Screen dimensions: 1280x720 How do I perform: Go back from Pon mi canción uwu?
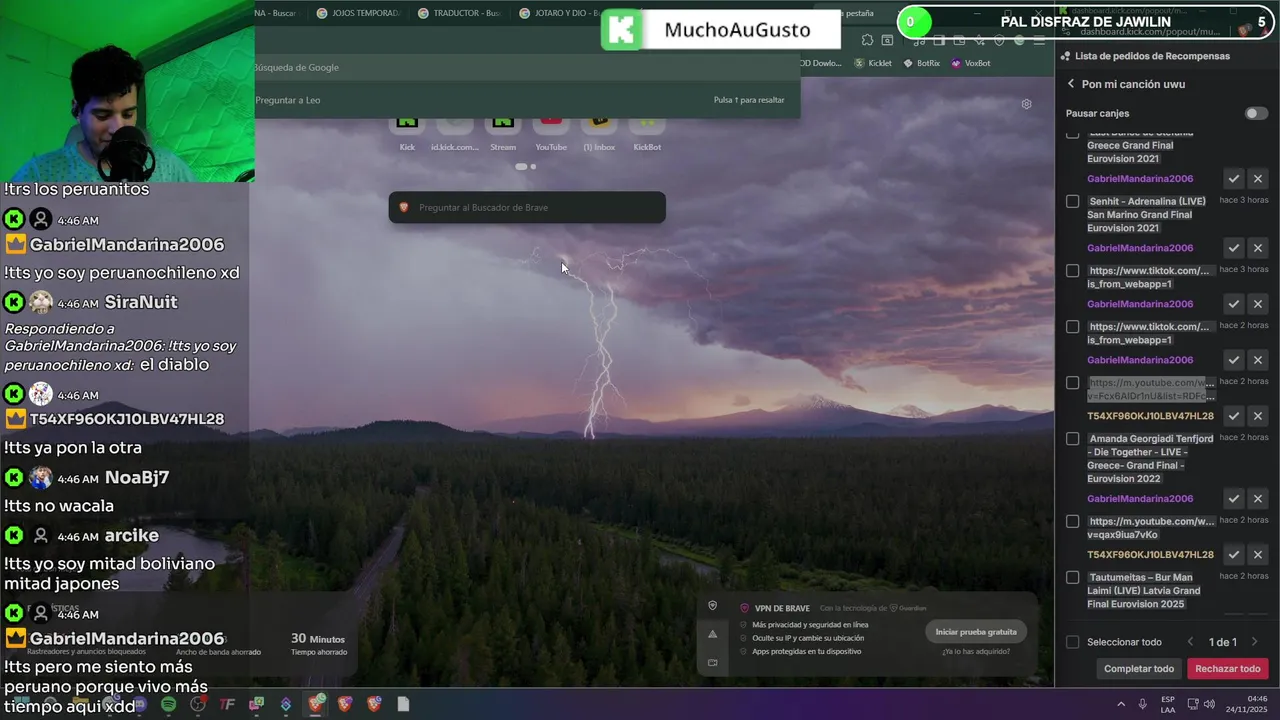click(1071, 84)
